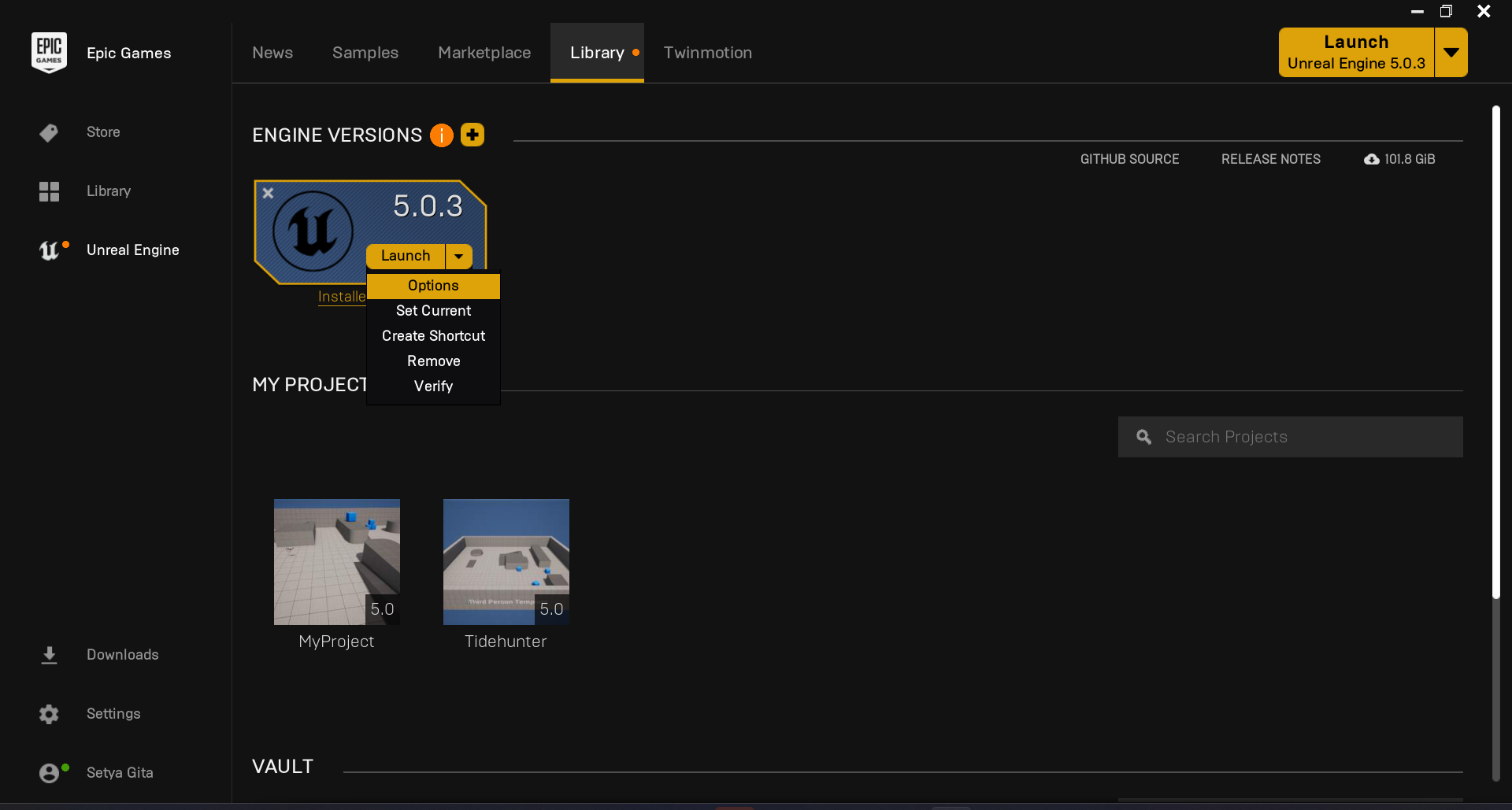The width and height of the screenshot is (1512, 810).
Task: Click the ENGINE VERSIONS heading
Action: click(337, 135)
